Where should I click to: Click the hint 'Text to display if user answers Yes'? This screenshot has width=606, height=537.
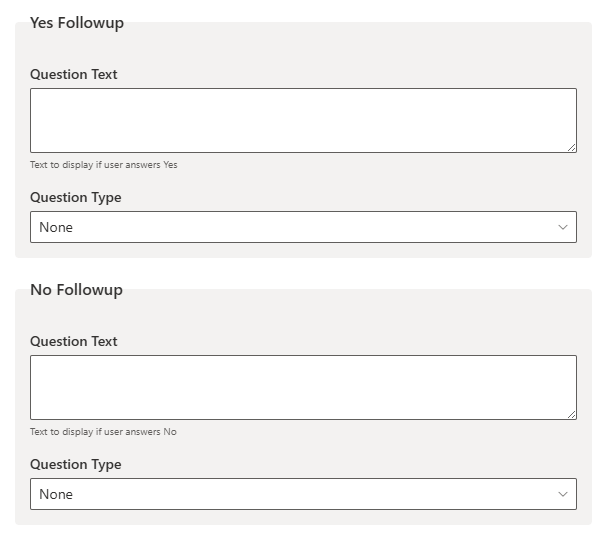pyautogui.click(x=104, y=165)
